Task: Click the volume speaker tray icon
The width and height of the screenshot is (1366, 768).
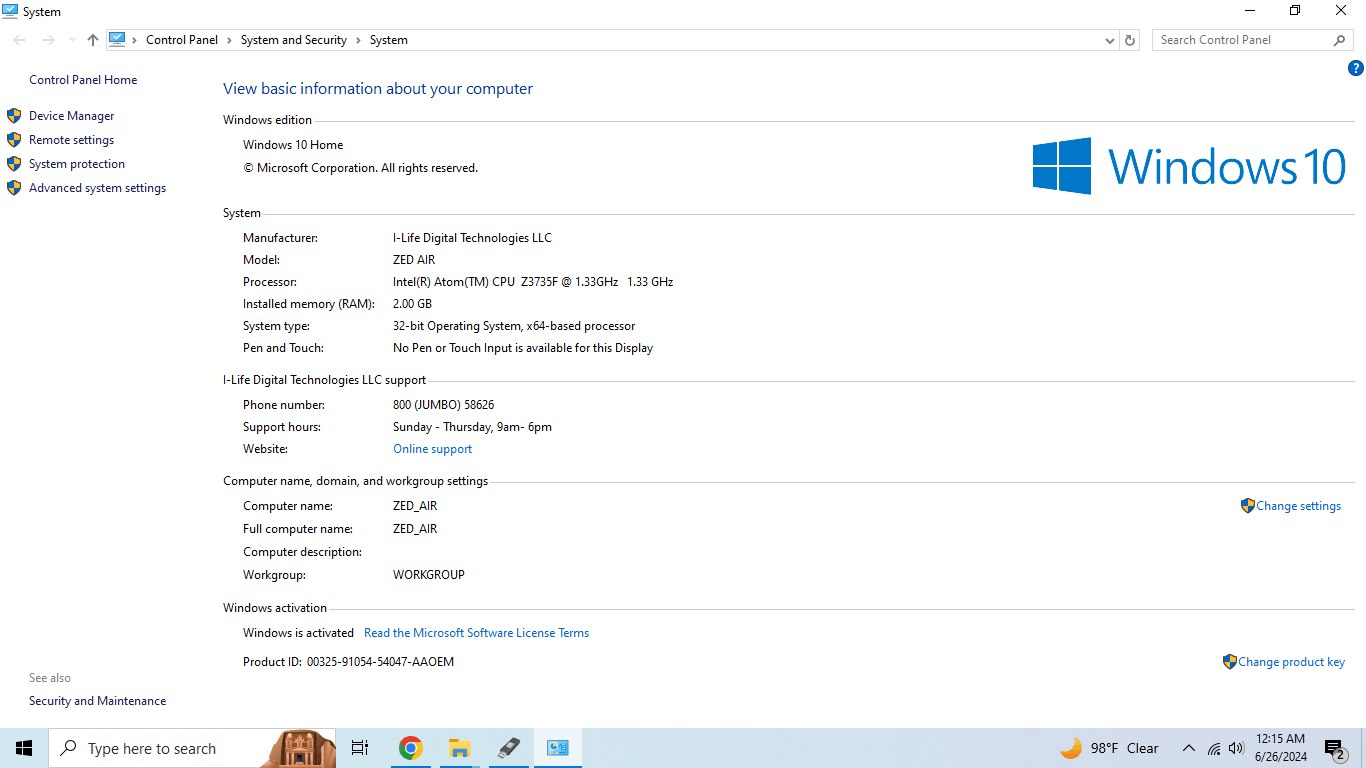Action: tap(1236, 748)
